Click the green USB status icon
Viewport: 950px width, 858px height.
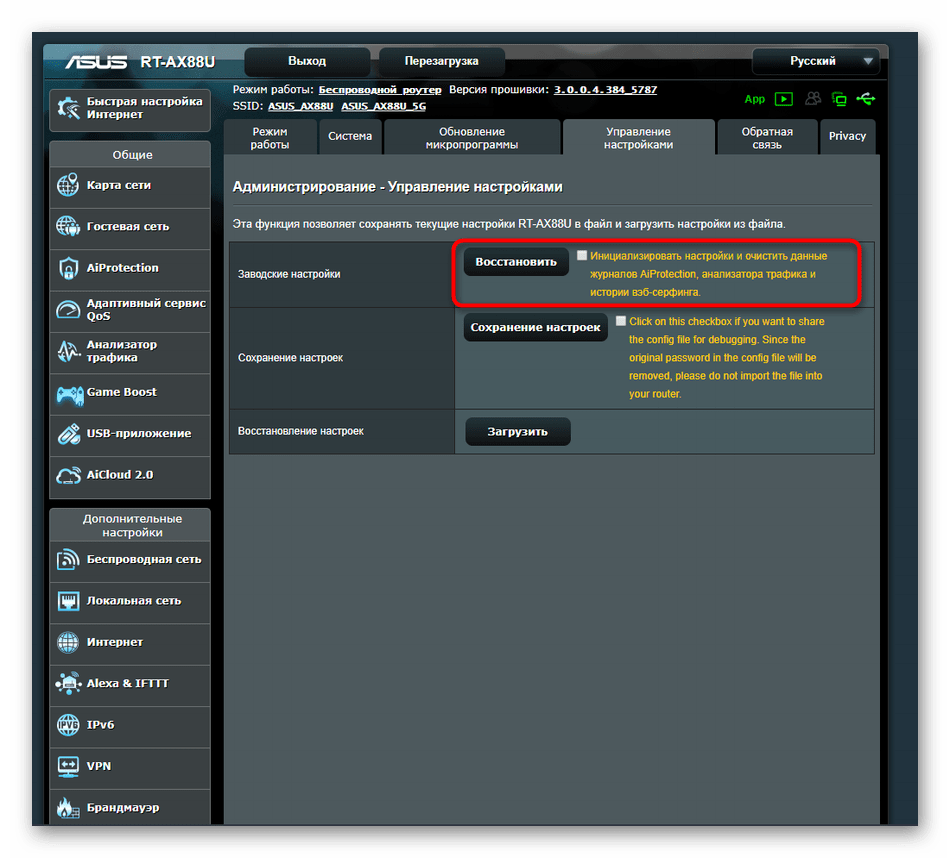[x=866, y=98]
